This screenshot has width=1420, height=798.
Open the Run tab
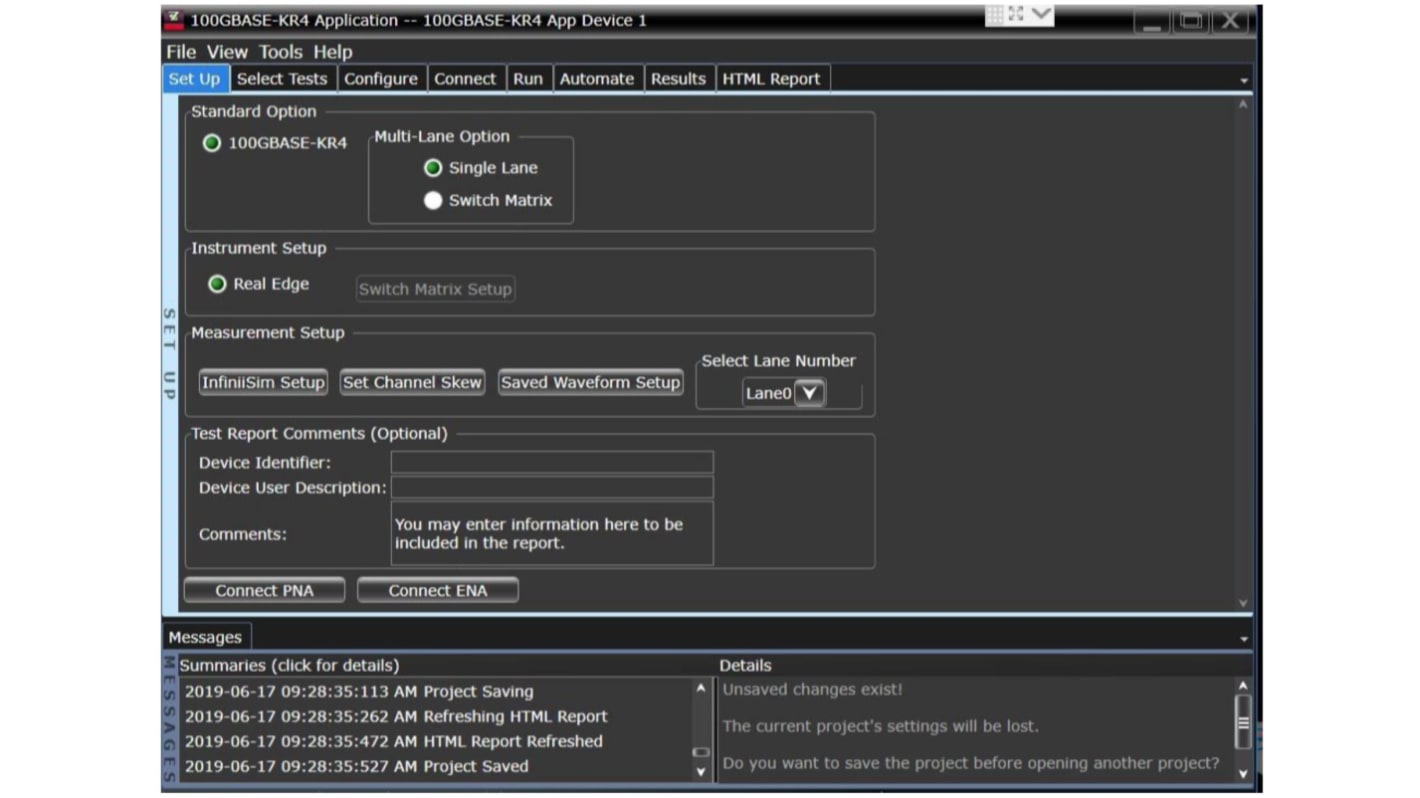point(528,79)
